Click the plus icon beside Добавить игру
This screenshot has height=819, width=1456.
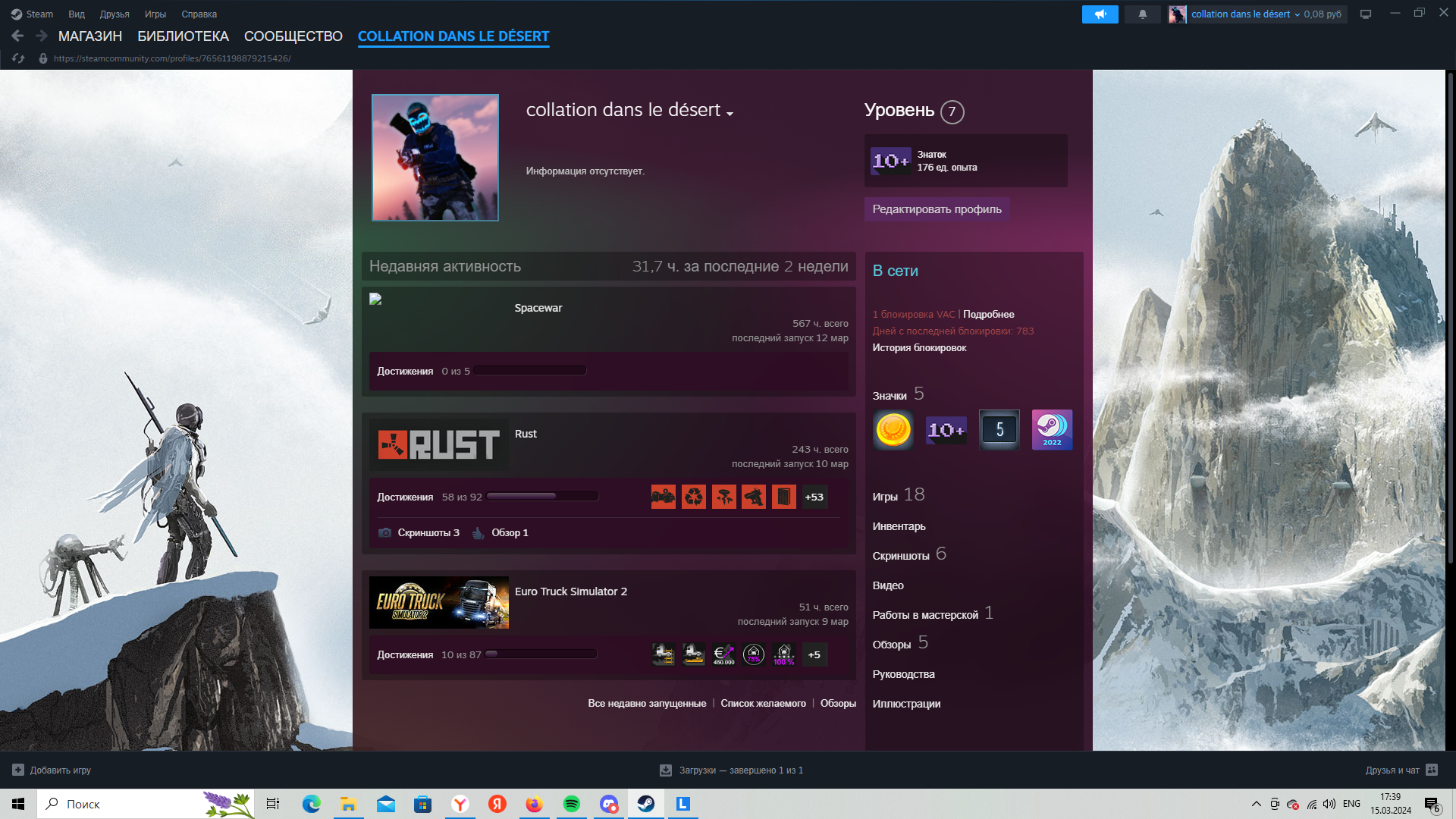18,770
